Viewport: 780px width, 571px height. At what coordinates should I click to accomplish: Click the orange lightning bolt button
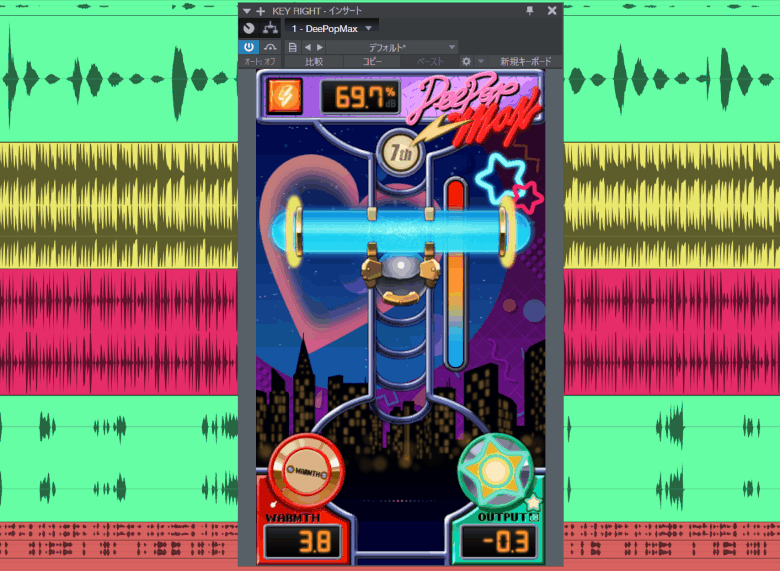coord(284,97)
